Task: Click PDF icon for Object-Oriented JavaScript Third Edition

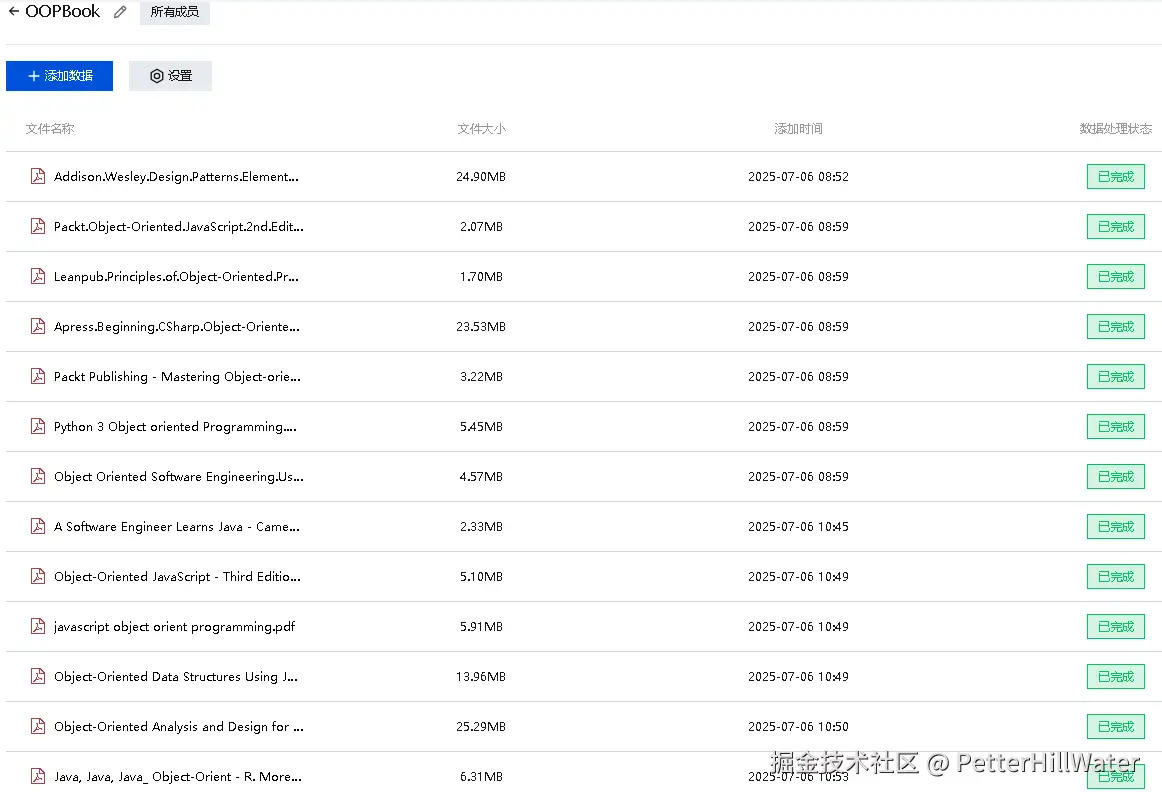Action: [x=38, y=576]
